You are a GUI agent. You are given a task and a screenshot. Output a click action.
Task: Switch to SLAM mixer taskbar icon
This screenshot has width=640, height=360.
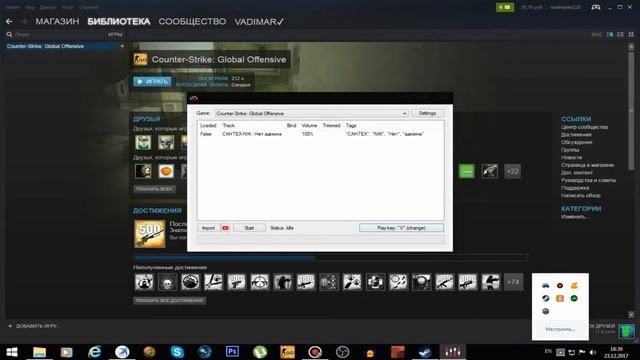(453, 352)
